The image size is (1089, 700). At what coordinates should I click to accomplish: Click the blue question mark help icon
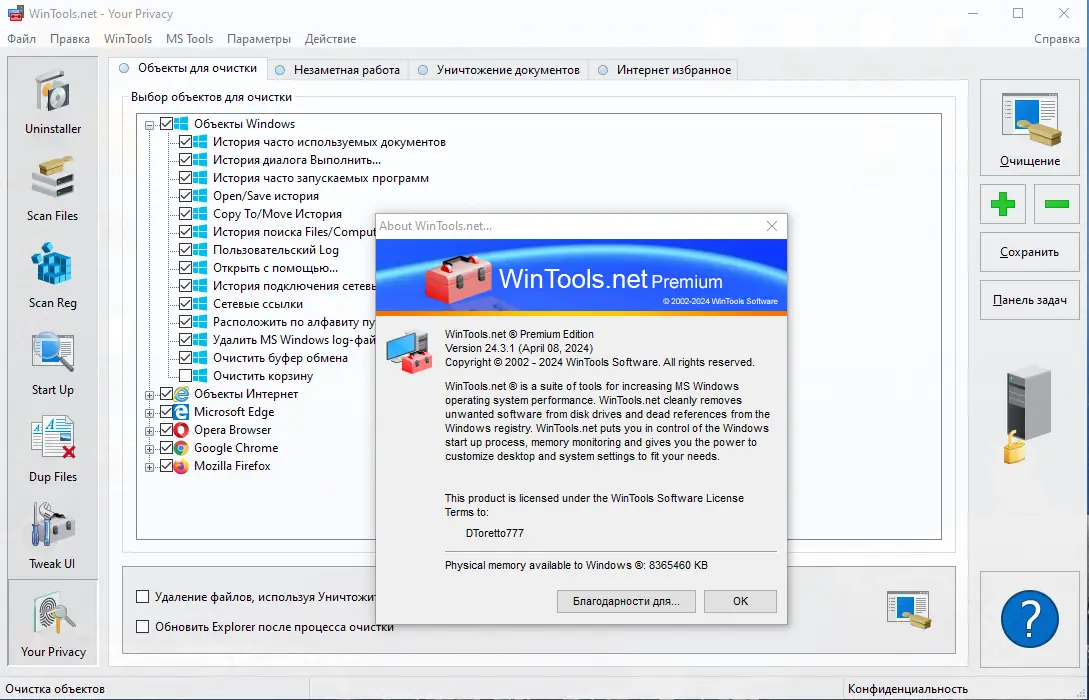(1030, 619)
